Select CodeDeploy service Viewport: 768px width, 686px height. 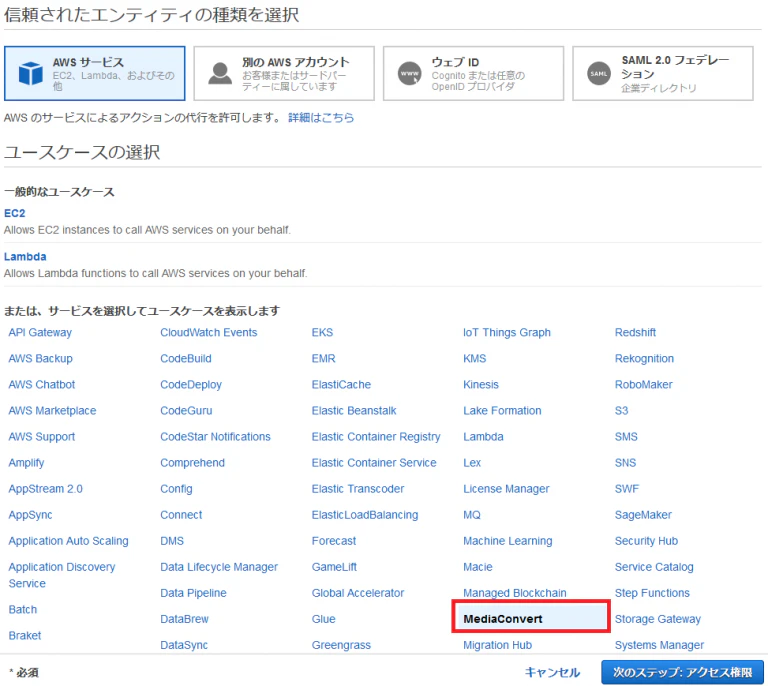(191, 384)
